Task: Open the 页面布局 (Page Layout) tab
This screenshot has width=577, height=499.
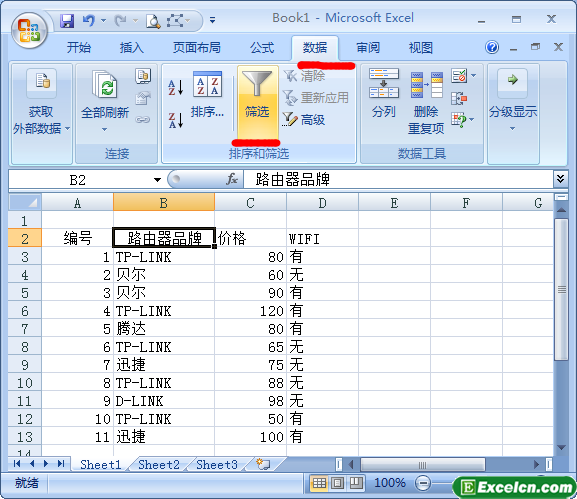Action: pos(197,47)
